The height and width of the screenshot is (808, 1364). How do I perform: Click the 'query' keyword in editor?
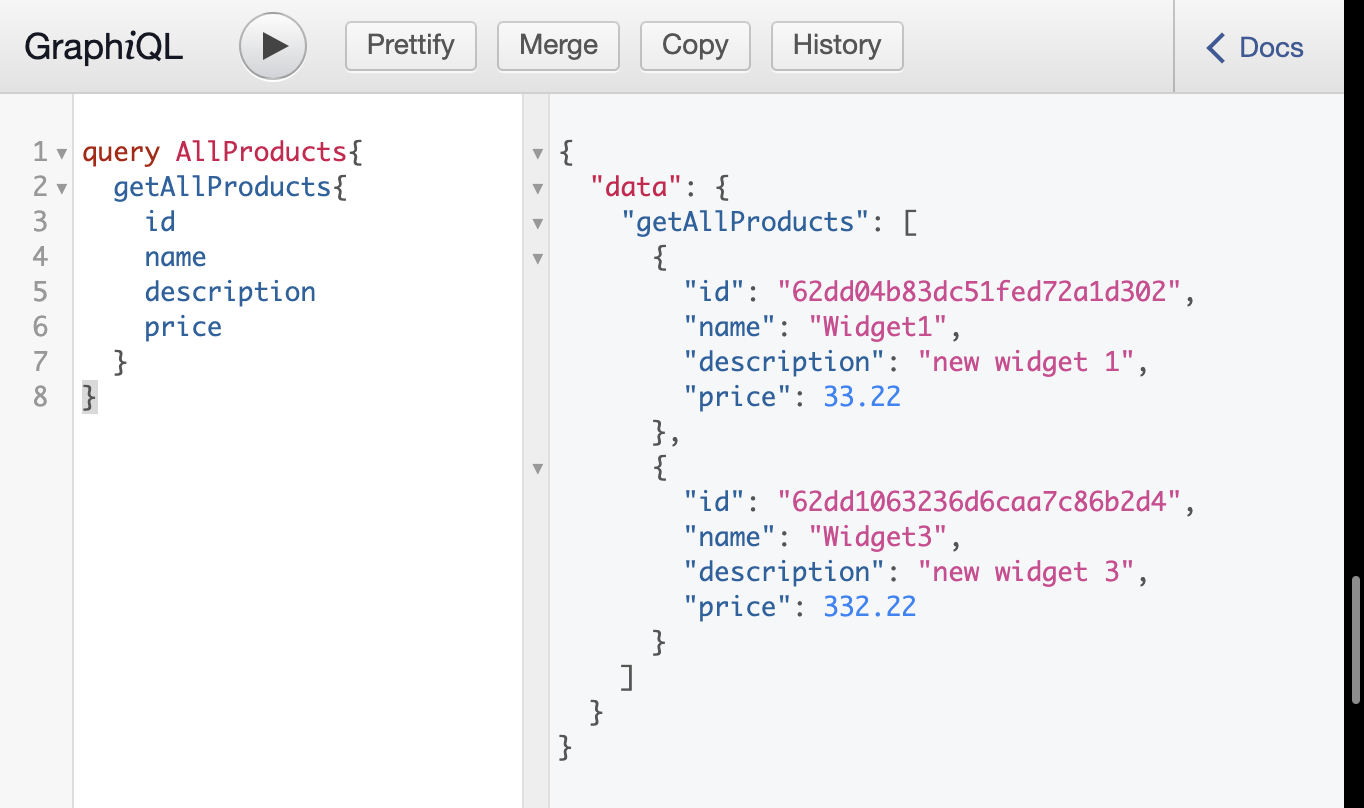pos(121,152)
